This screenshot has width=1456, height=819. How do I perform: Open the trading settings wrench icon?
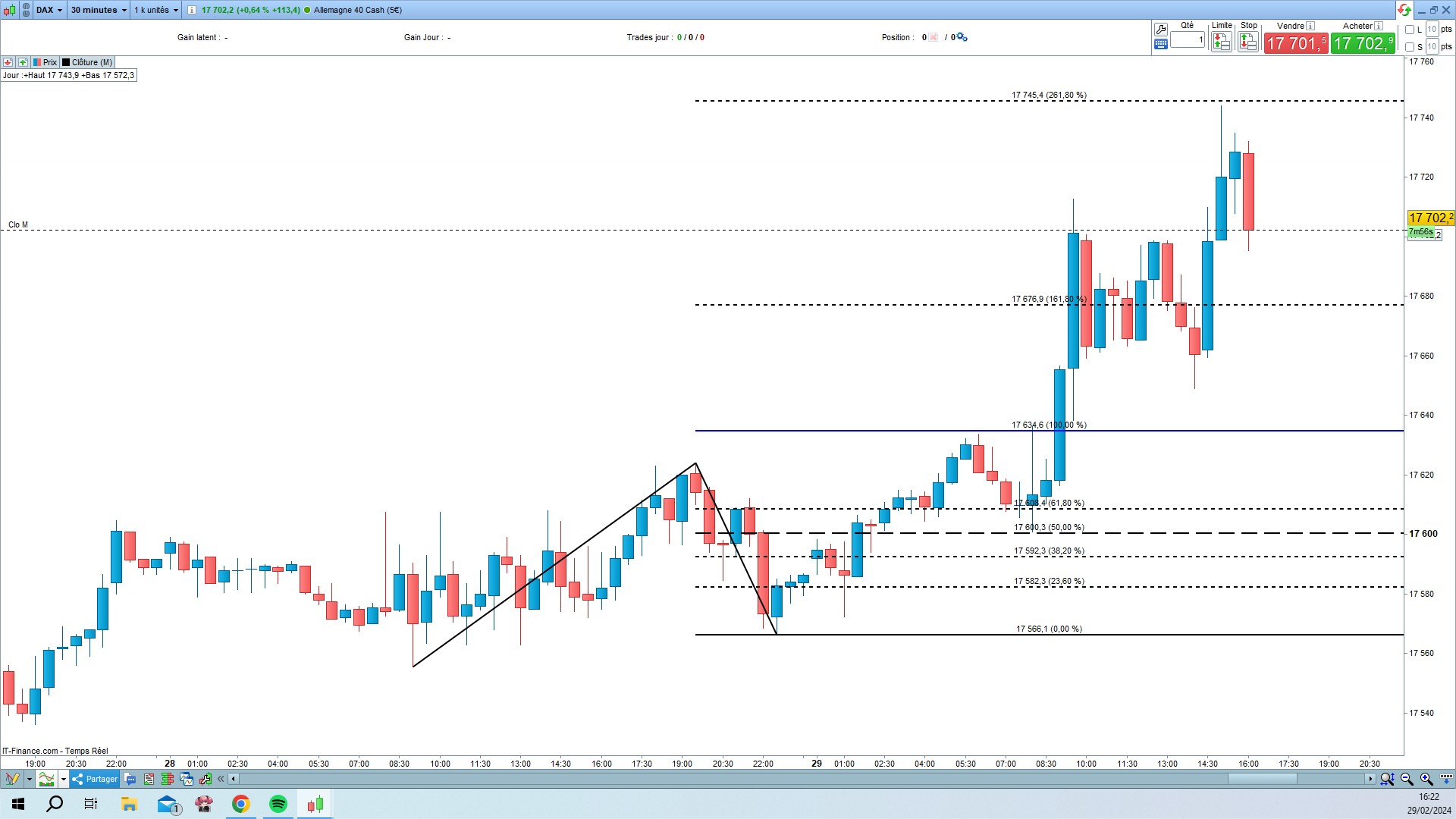pyautogui.click(x=1160, y=30)
